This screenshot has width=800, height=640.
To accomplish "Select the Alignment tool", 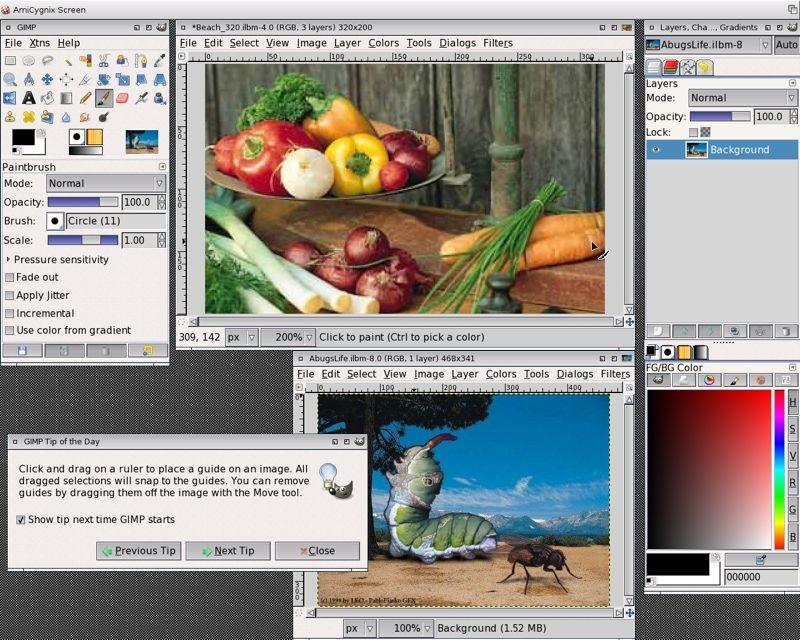I will (66, 79).
